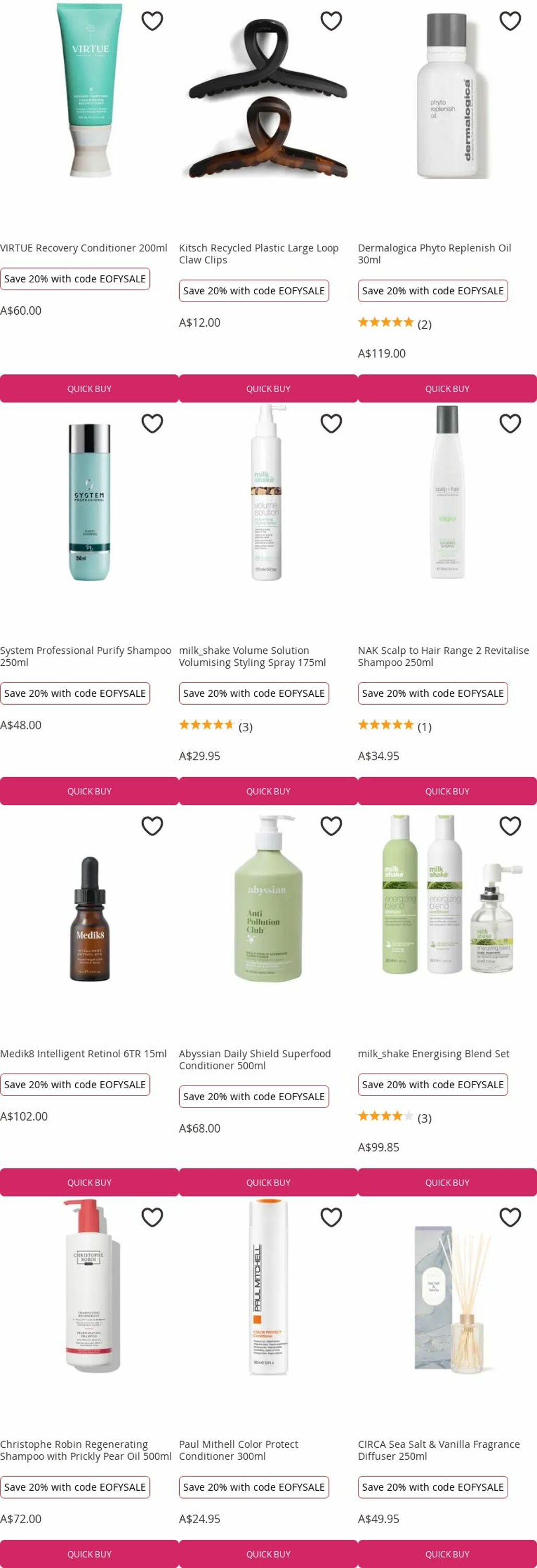Heart the milk_shake Volume Solution spray
This screenshot has height=1568, width=537.
[x=331, y=423]
